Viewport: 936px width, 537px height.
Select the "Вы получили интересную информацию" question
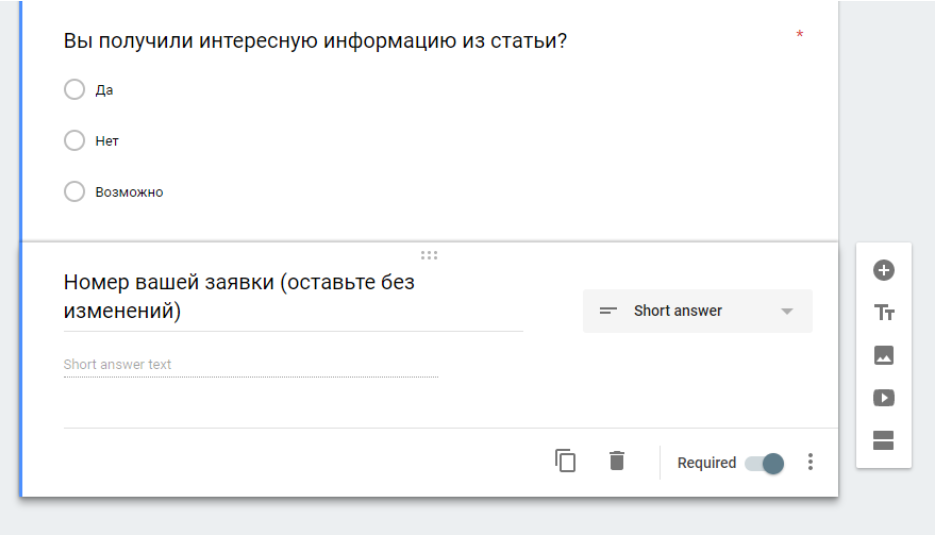coord(315,41)
